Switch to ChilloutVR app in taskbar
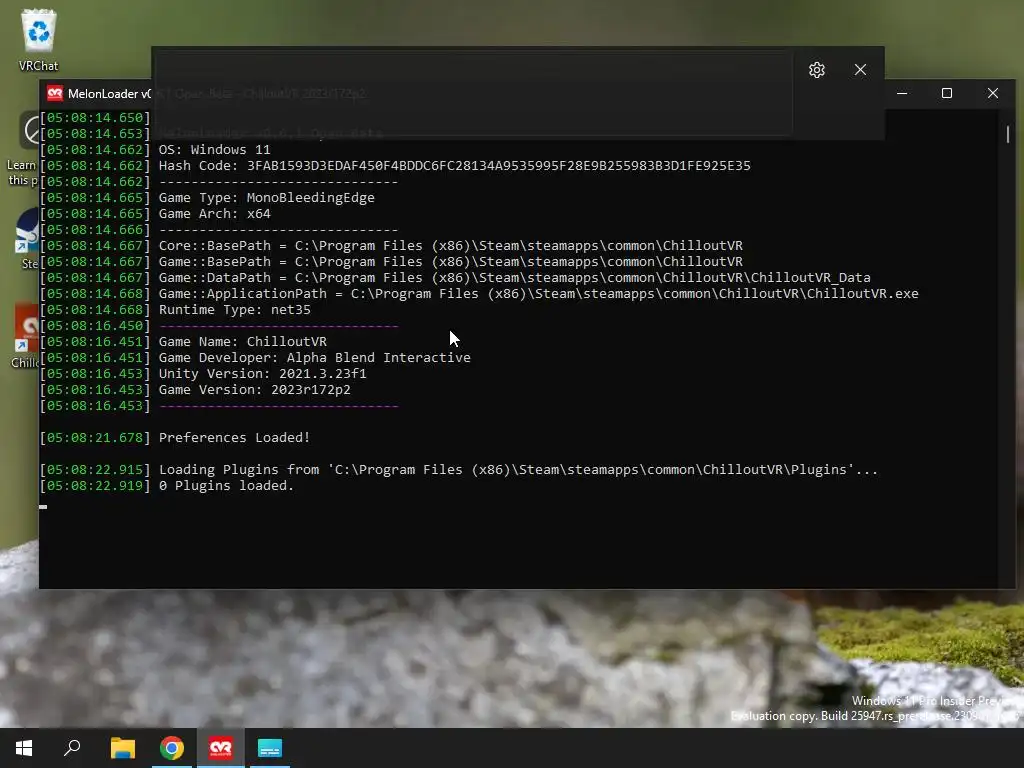This screenshot has width=1024, height=768. [221, 748]
